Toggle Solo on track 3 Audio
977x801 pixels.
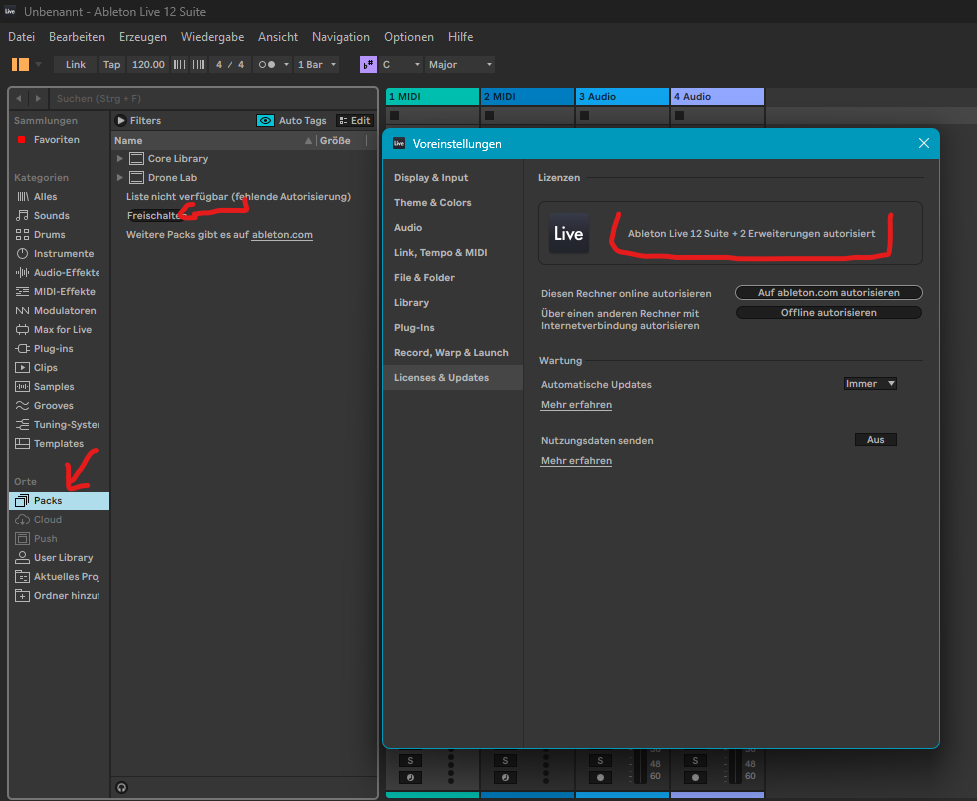tap(600, 761)
